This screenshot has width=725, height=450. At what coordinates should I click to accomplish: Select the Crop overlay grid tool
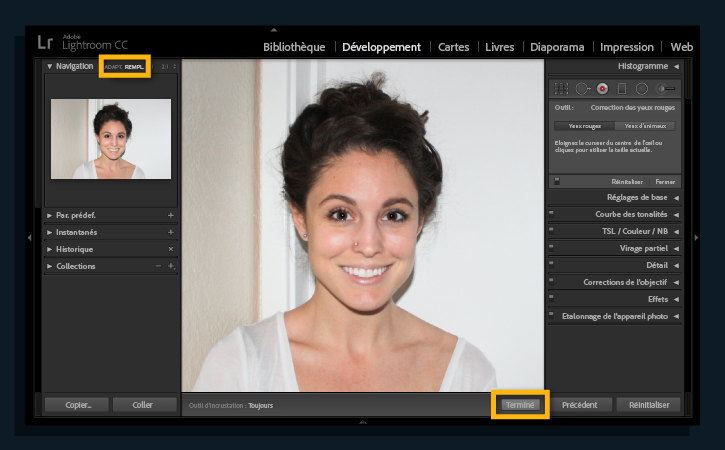pos(561,88)
